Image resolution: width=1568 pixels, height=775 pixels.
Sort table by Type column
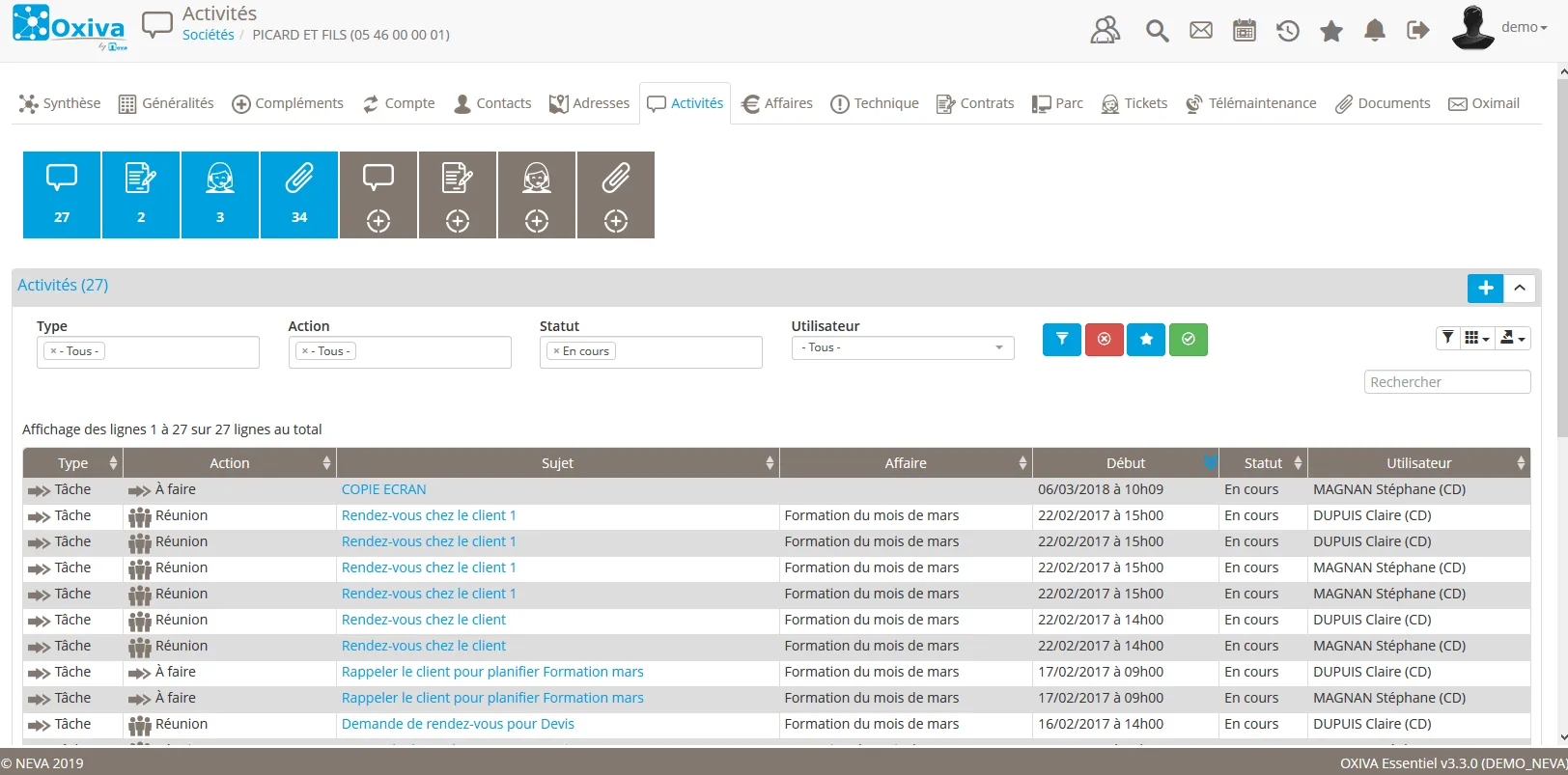coord(72,463)
